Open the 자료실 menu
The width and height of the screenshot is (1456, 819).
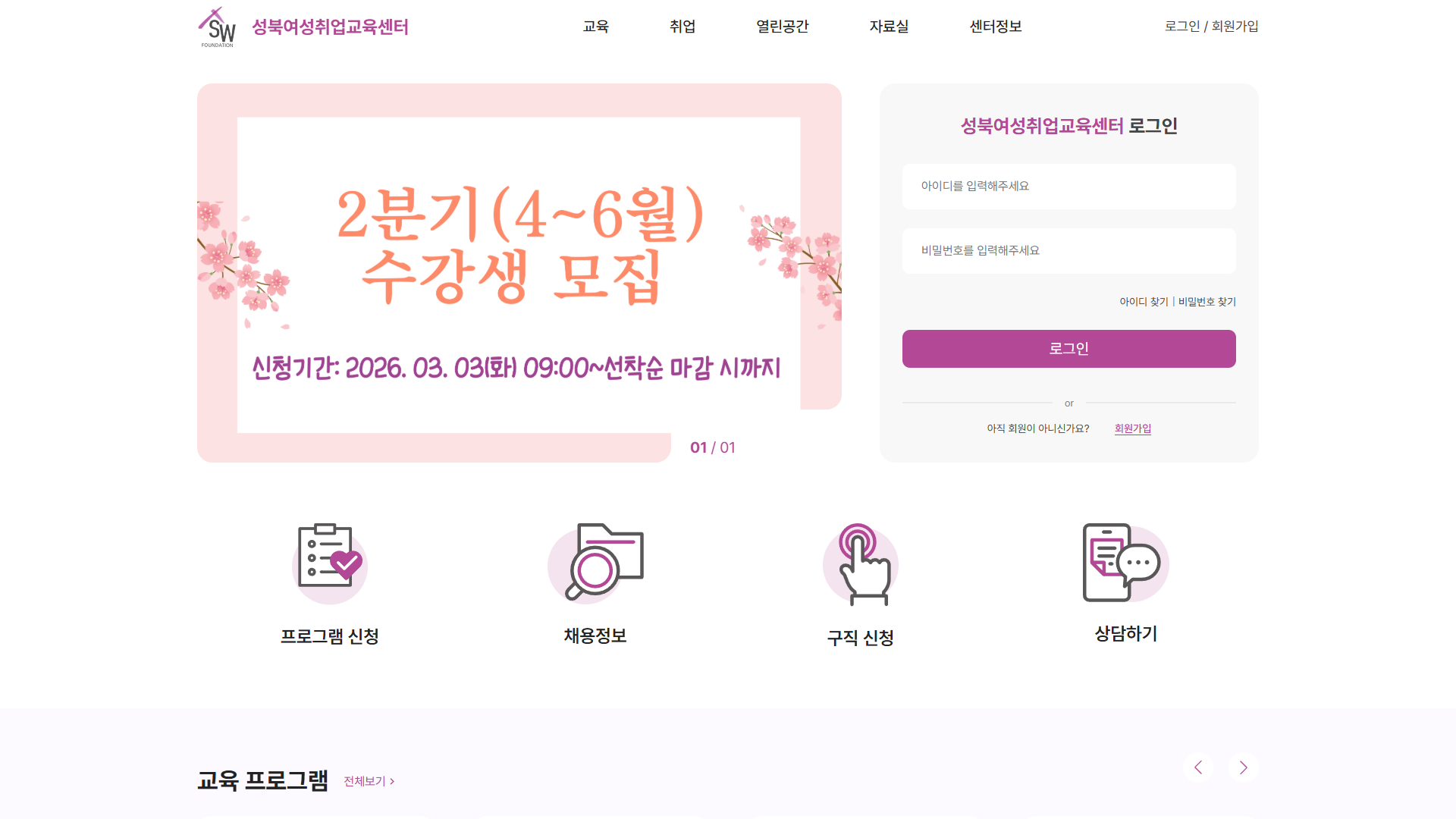click(890, 27)
